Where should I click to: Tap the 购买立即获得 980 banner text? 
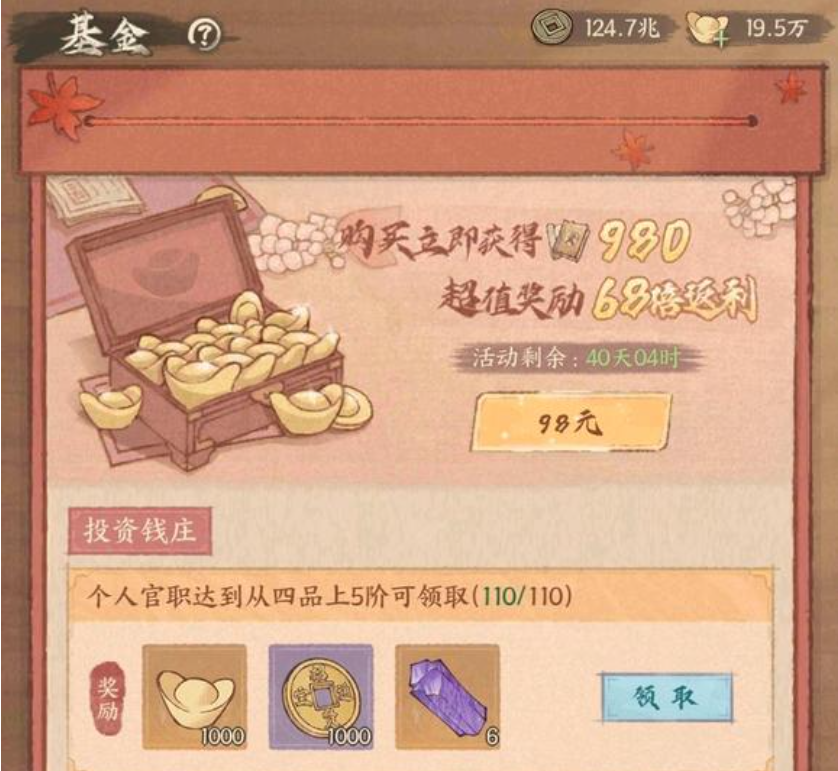point(514,241)
